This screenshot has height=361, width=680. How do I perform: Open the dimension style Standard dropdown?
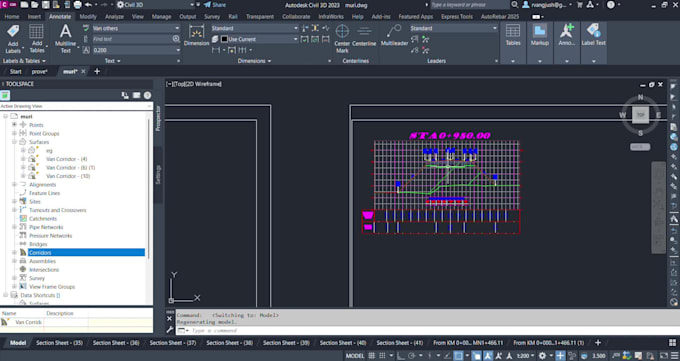pos(295,28)
